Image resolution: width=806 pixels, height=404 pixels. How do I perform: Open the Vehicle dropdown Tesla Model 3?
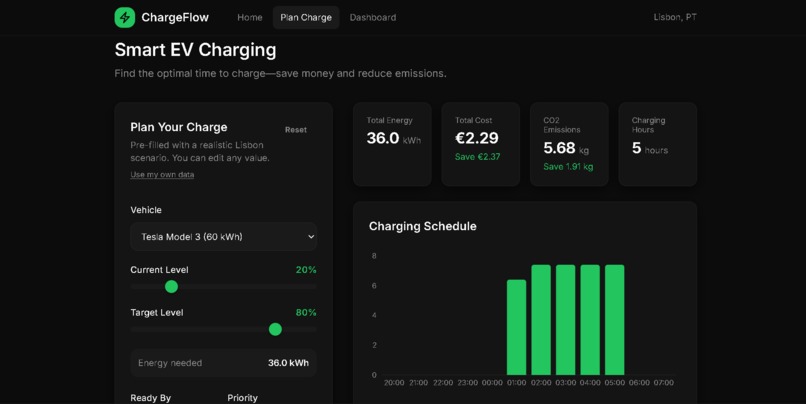coord(224,236)
